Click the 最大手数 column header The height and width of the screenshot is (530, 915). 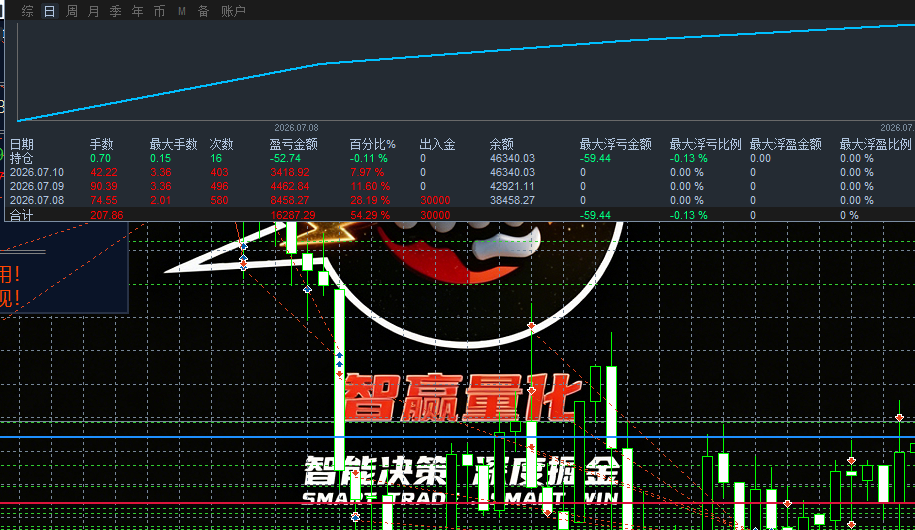click(173, 144)
